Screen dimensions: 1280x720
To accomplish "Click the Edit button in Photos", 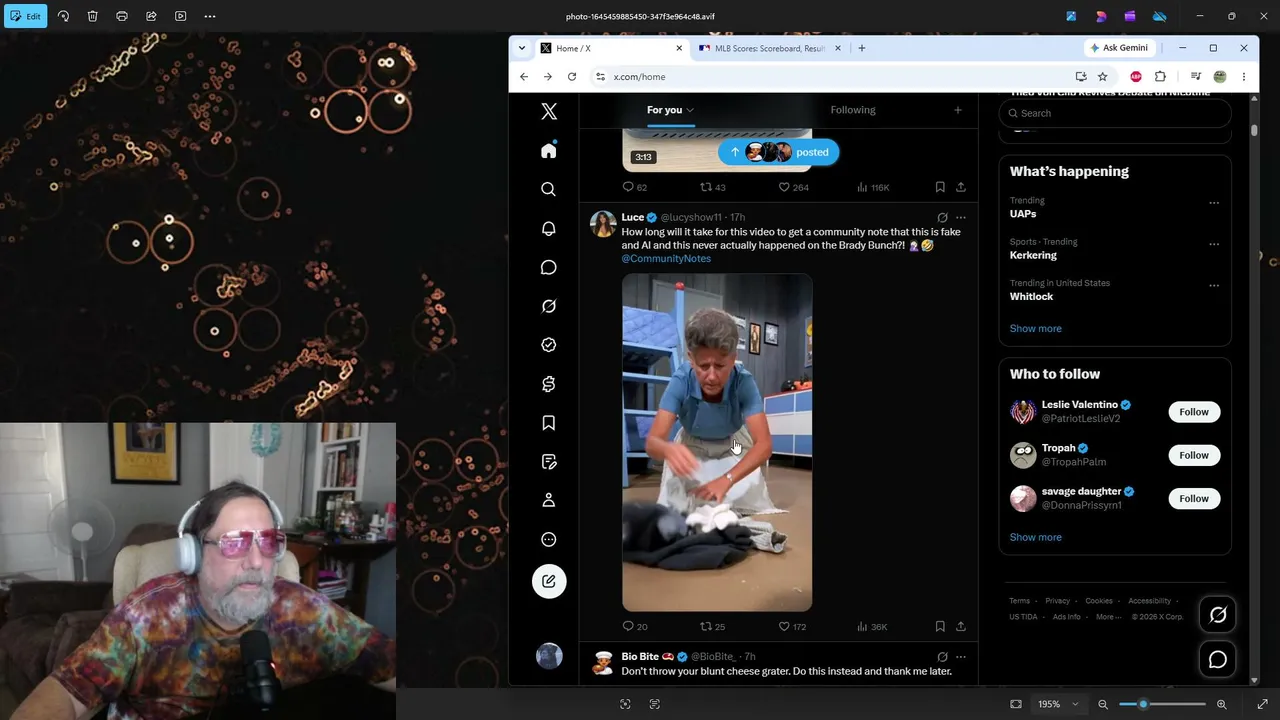I will coord(25,16).
